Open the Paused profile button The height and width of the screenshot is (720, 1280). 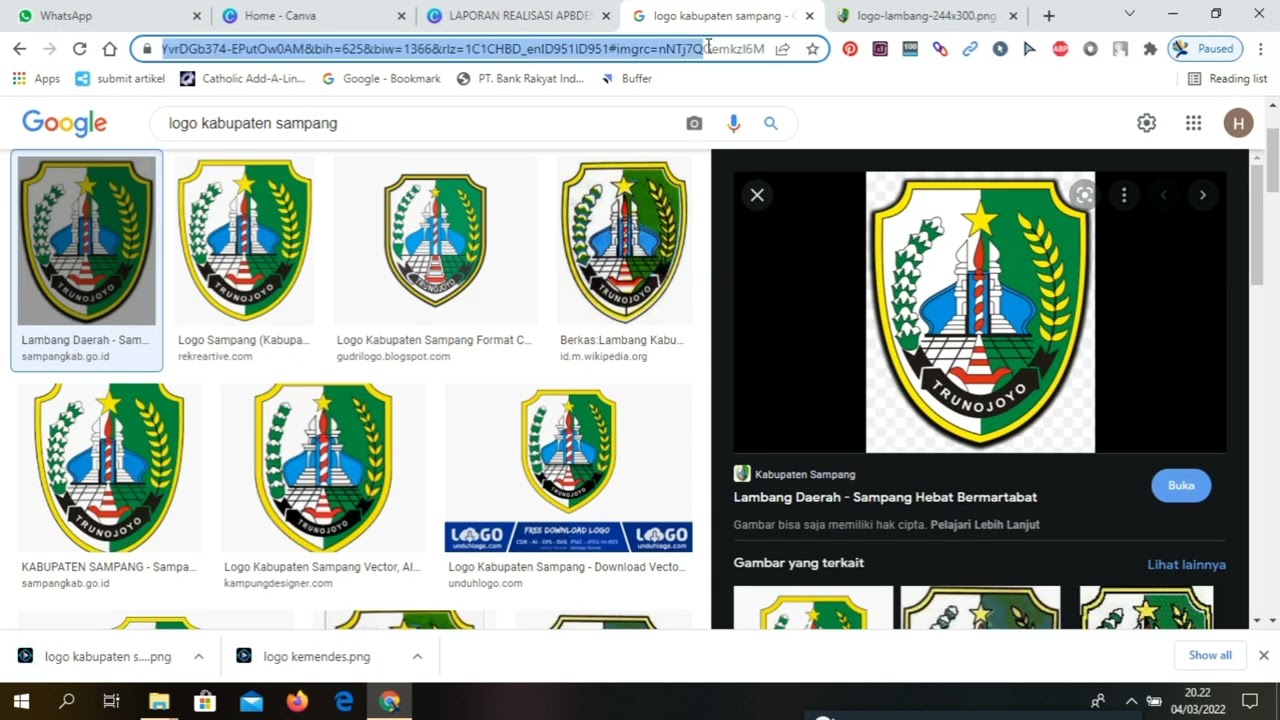click(1205, 48)
